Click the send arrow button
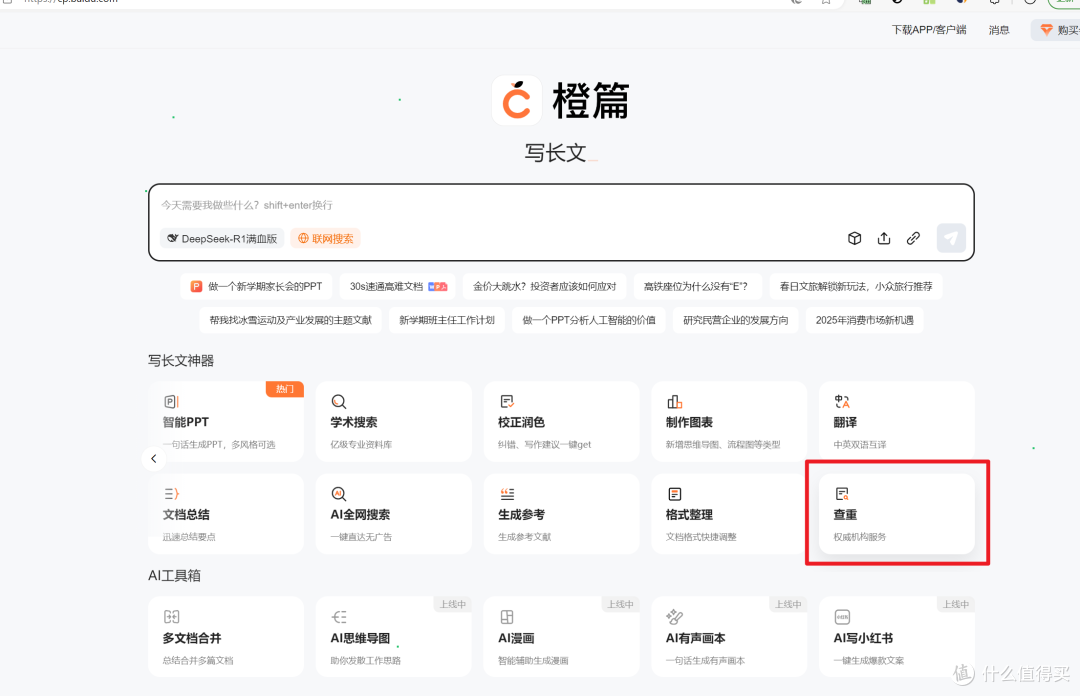1080x696 pixels. (951, 238)
